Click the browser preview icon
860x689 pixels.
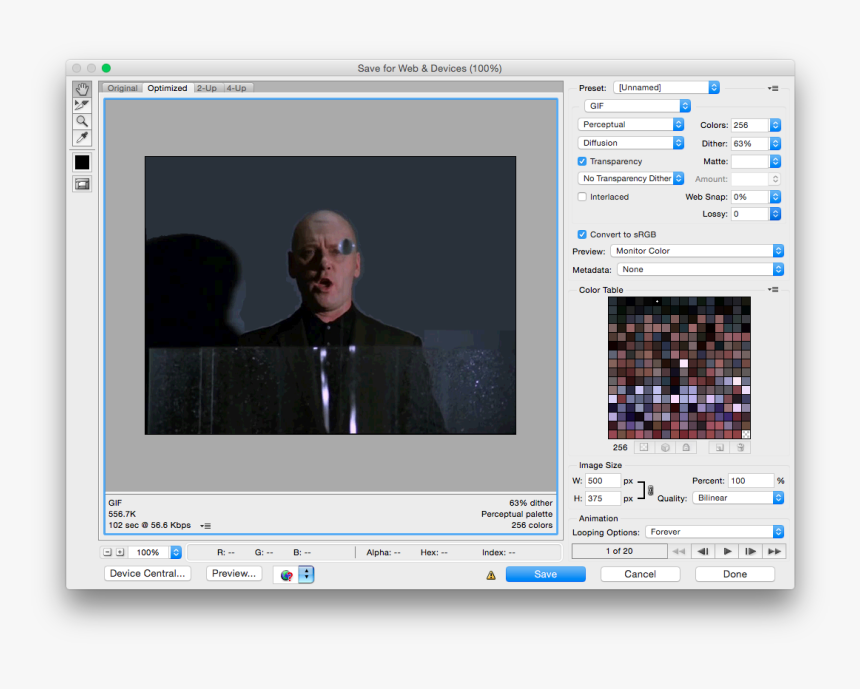click(286, 575)
